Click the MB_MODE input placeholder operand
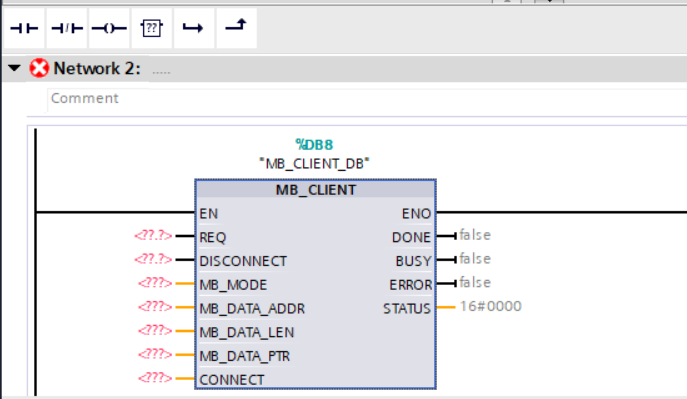The image size is (687, 399). click(155, 283)
